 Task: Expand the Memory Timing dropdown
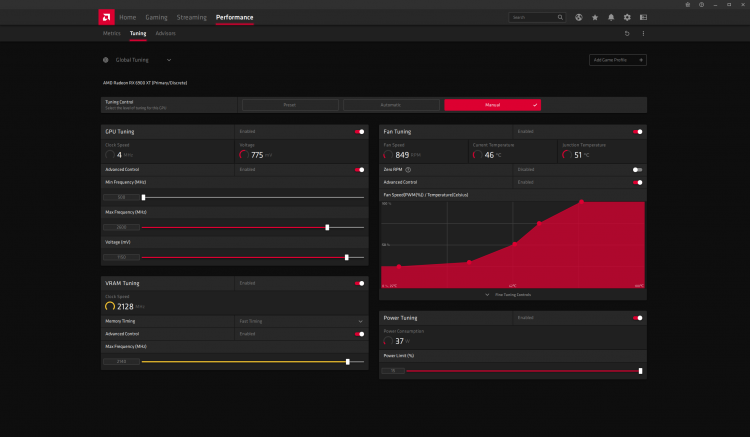360,321
